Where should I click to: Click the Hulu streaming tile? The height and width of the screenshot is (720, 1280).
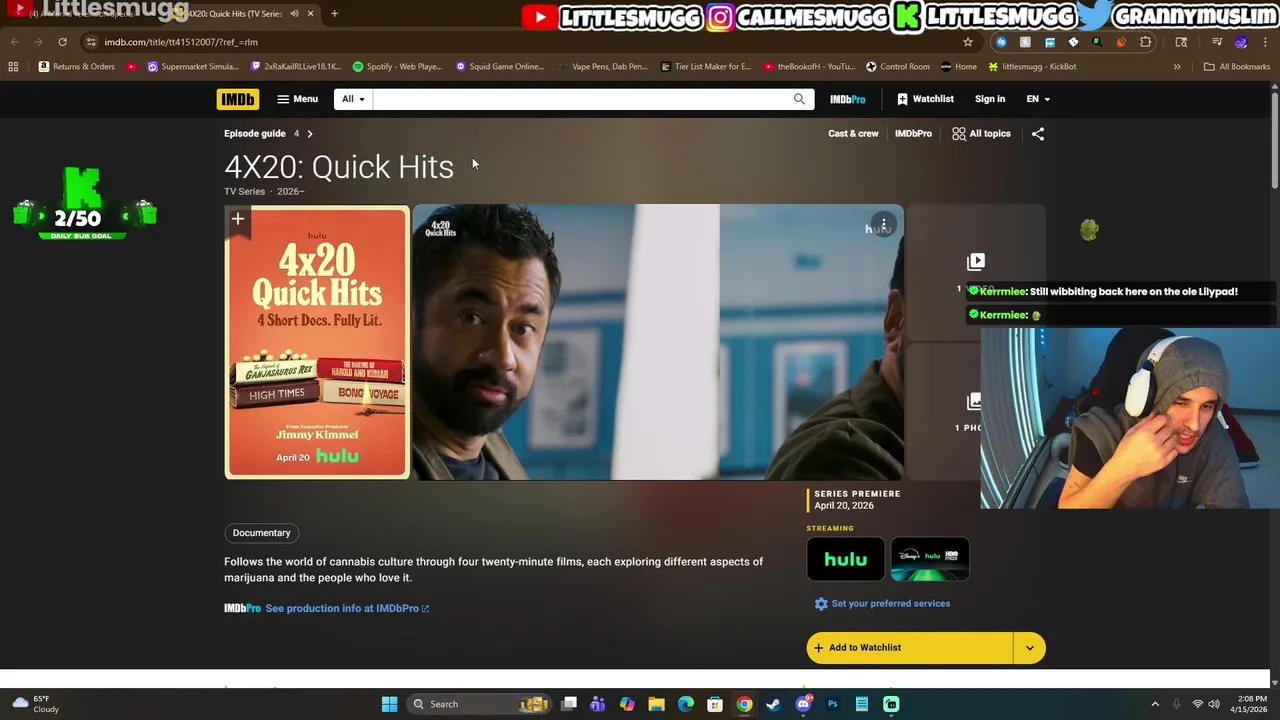click(846, 559)
